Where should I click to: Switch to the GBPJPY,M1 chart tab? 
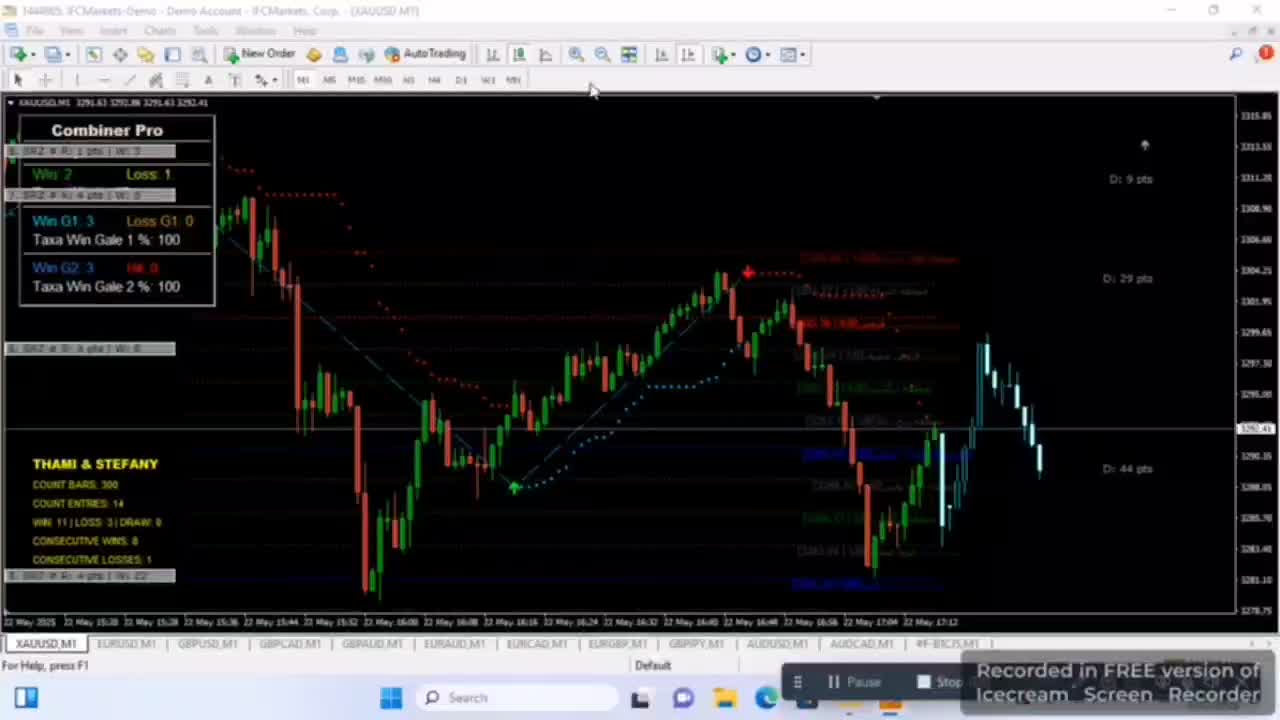697,644
